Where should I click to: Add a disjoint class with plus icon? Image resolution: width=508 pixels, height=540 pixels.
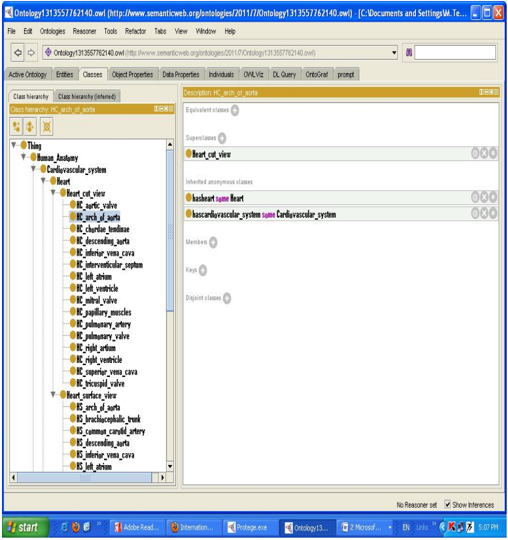(227, 298)
